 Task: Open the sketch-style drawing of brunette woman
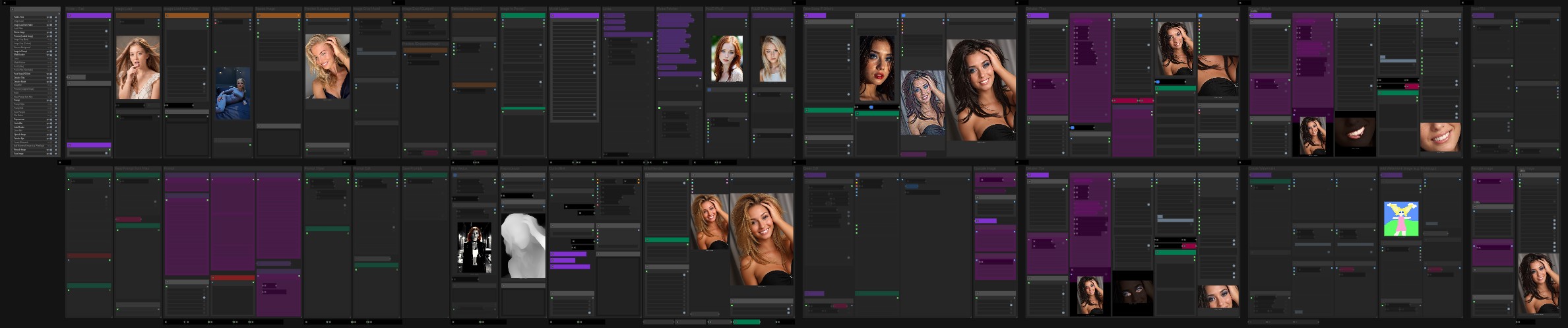(923, 103)
